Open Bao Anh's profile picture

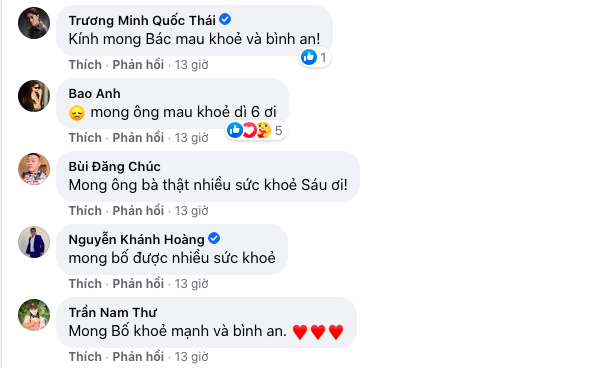pyautogui.click(x=34, y=96)
